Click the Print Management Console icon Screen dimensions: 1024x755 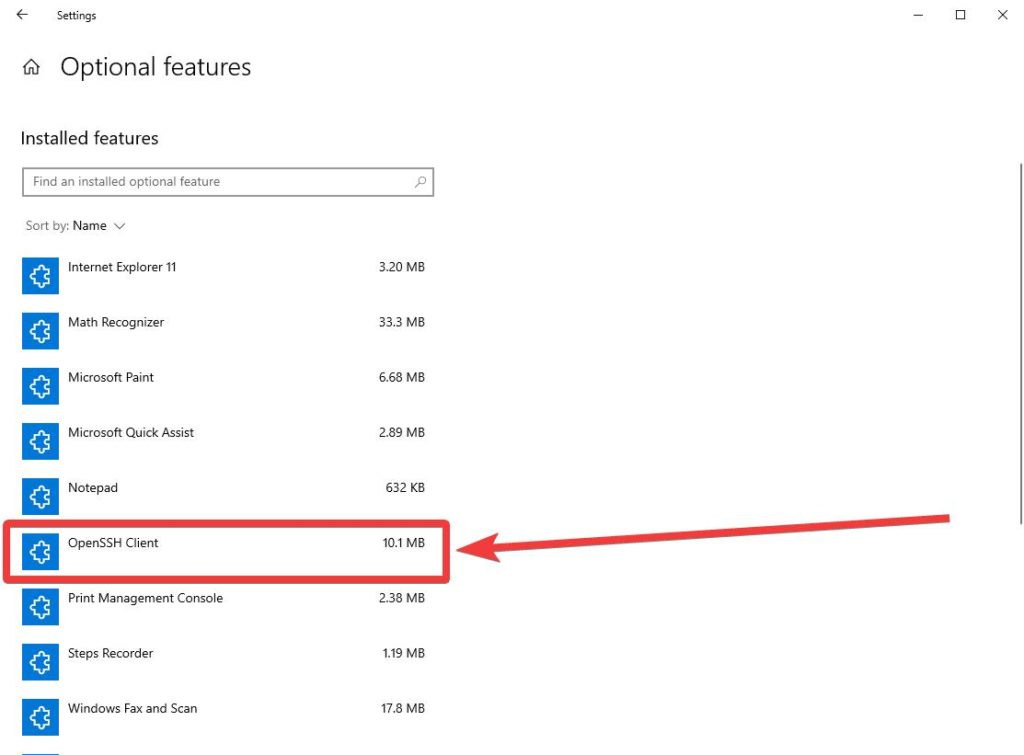pyautogui.click(x=39, y=606)
